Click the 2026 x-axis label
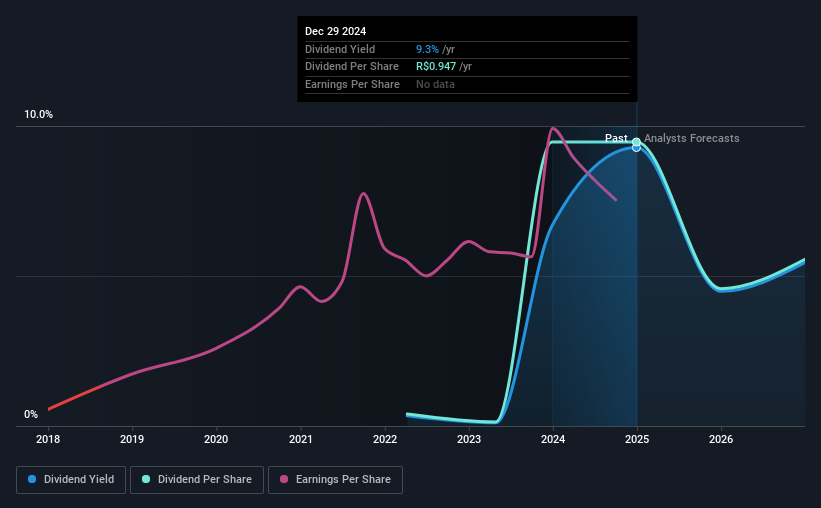 tap(721, 439)
